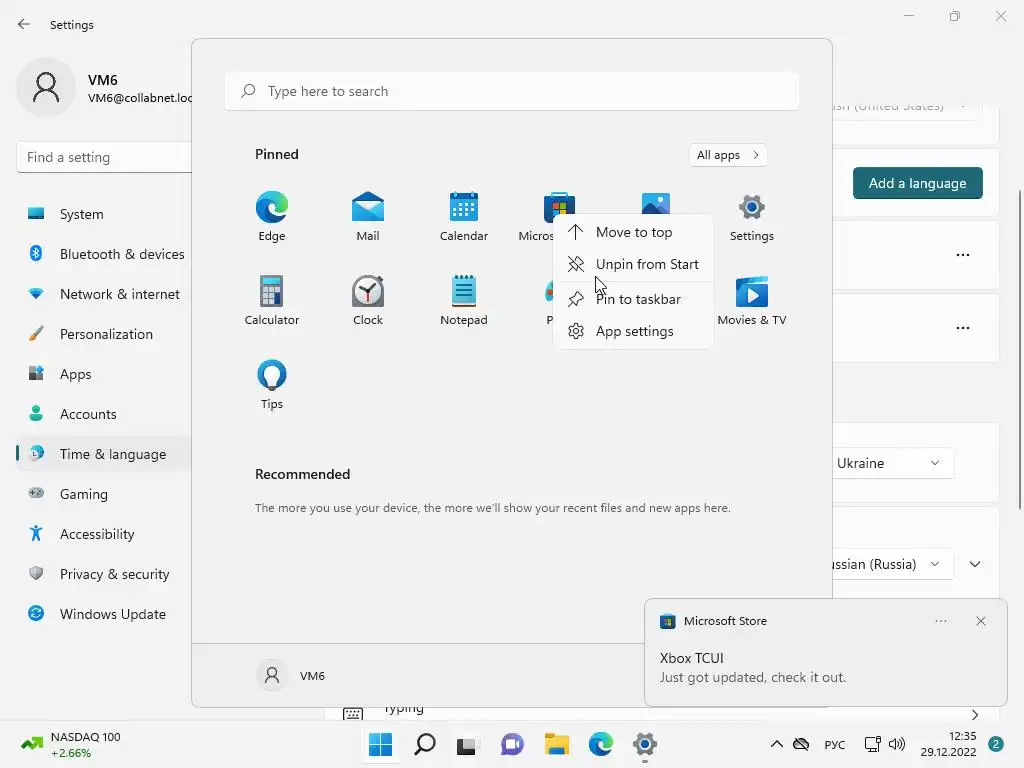Open App settings from context menu

point(633,331)
